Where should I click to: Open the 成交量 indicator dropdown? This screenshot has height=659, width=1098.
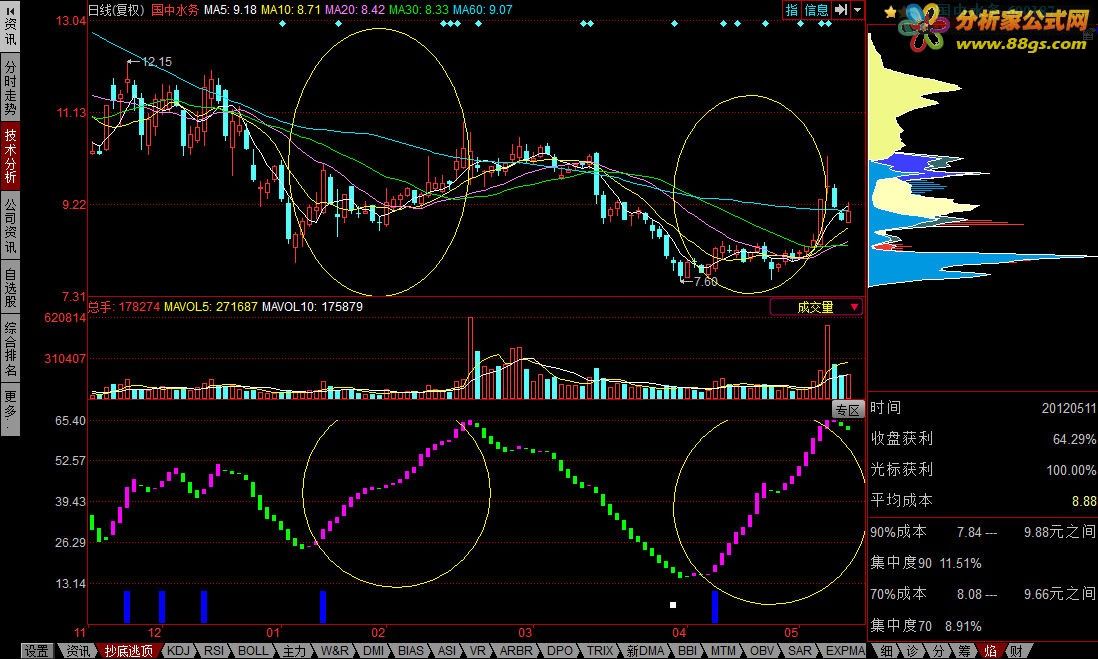tap(816, 307)
